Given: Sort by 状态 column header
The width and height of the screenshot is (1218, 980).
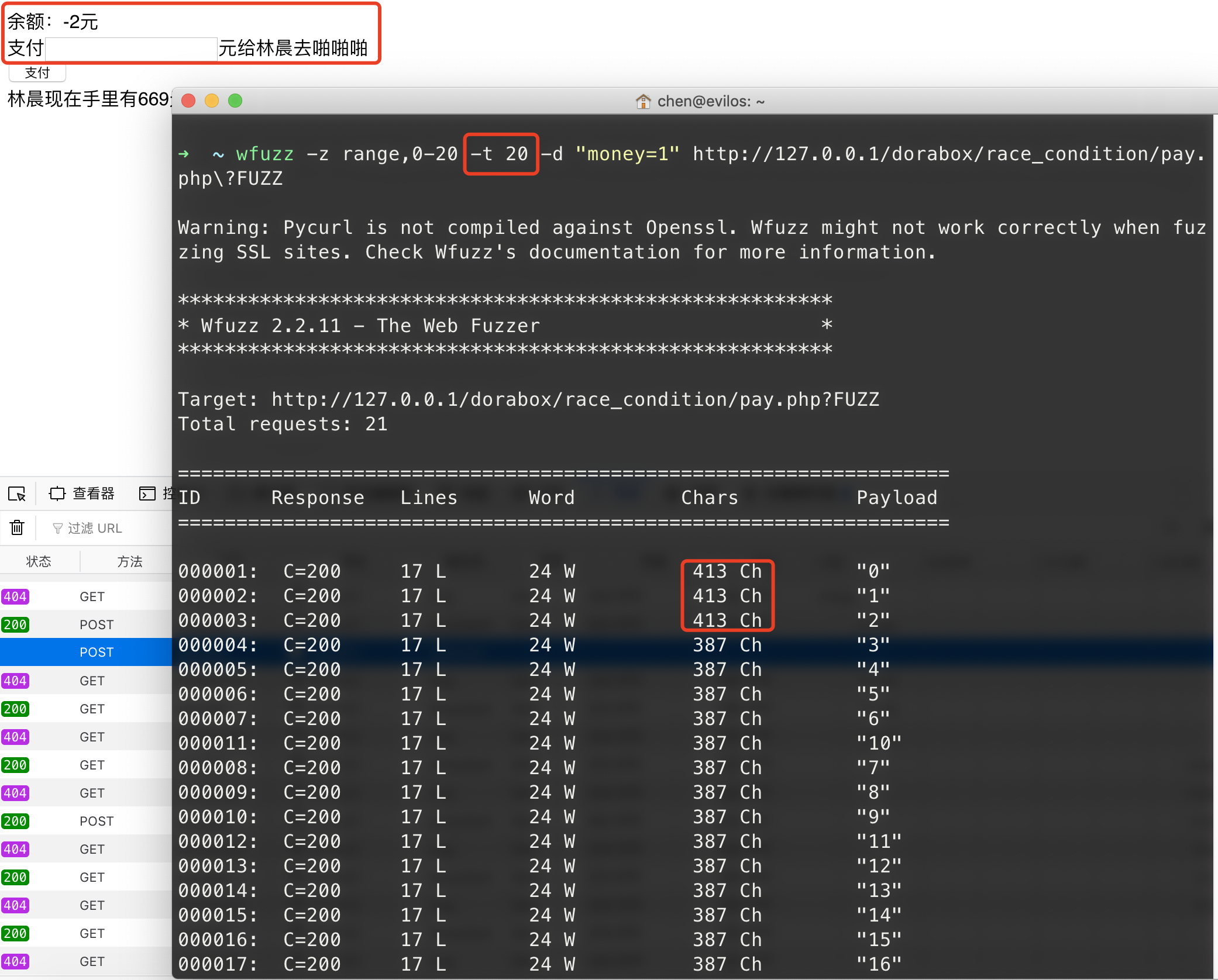Looking at the screenshot, I should (39, 561).
